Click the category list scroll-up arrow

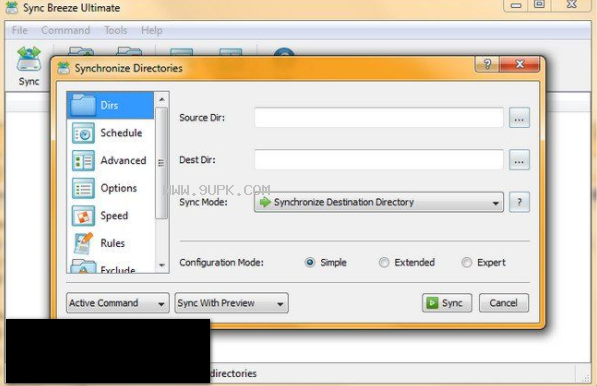pos(162,100)
